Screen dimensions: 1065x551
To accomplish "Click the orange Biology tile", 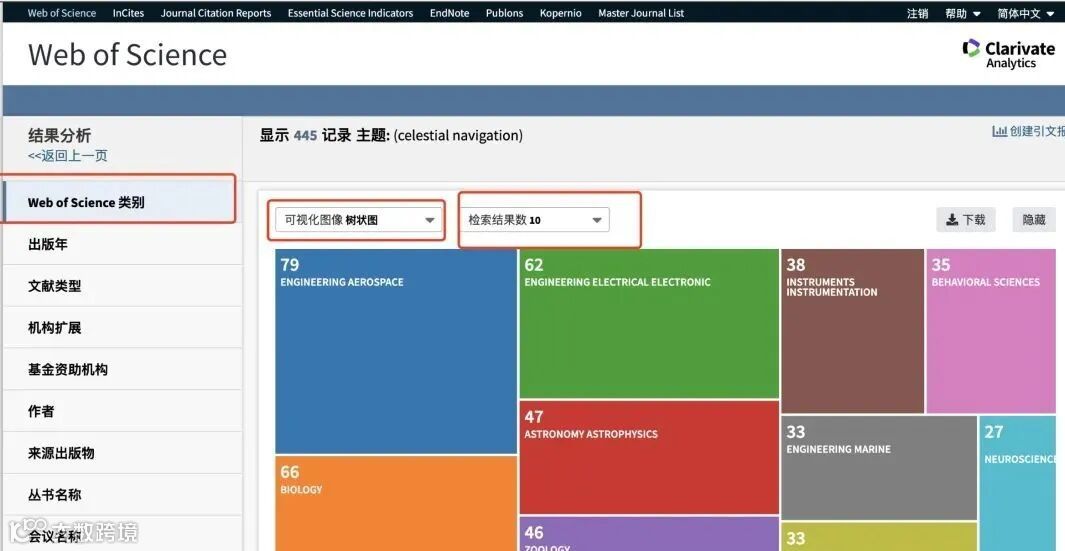I will coord(396,503).
